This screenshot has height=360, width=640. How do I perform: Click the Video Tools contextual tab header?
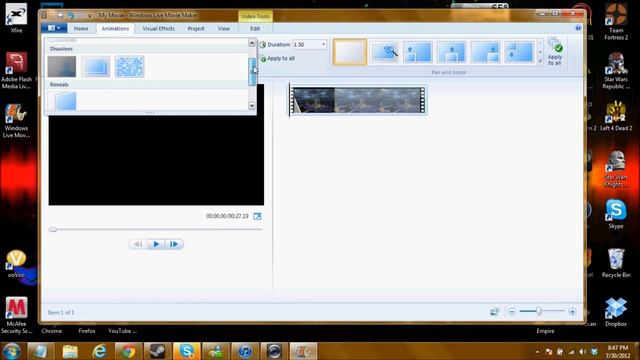pyautogui.click(x=255, y=16)
